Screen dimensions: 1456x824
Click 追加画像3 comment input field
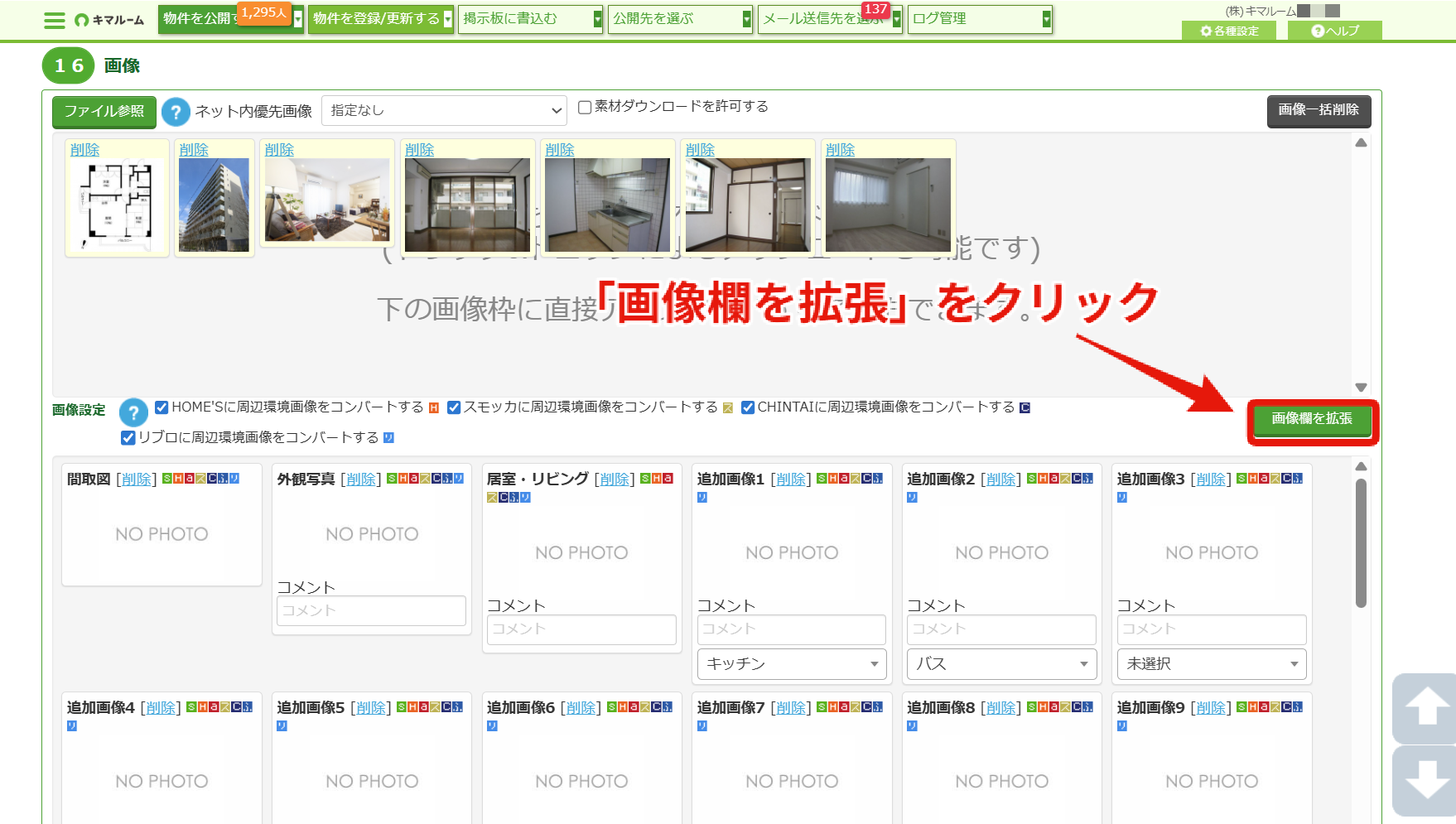pyautogui.click(x=1213, y=629)
